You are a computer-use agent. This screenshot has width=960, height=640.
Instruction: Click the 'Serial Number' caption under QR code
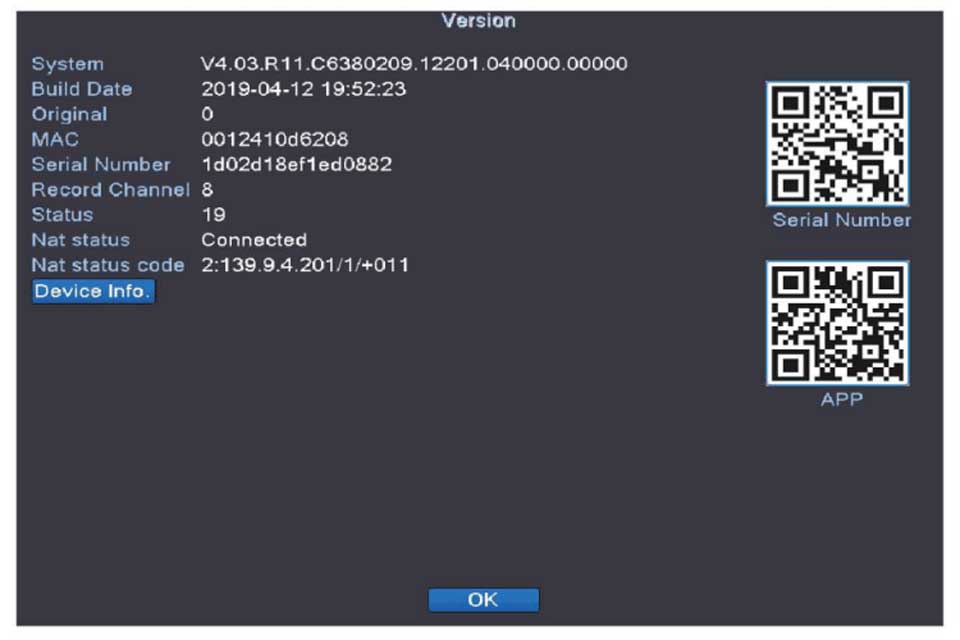pyautogui.click(x=841, y=220)
